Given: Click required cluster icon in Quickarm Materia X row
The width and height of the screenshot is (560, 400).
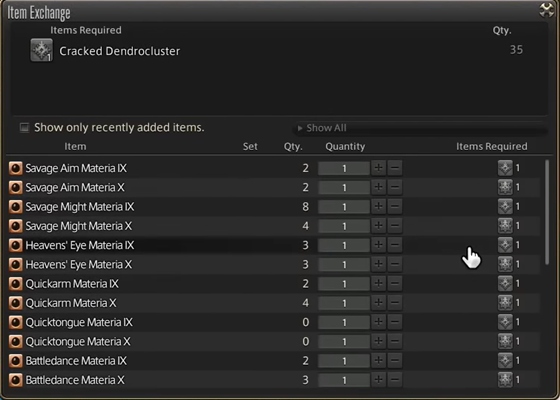Looking at the screenshot, I should tap(505, 303).
